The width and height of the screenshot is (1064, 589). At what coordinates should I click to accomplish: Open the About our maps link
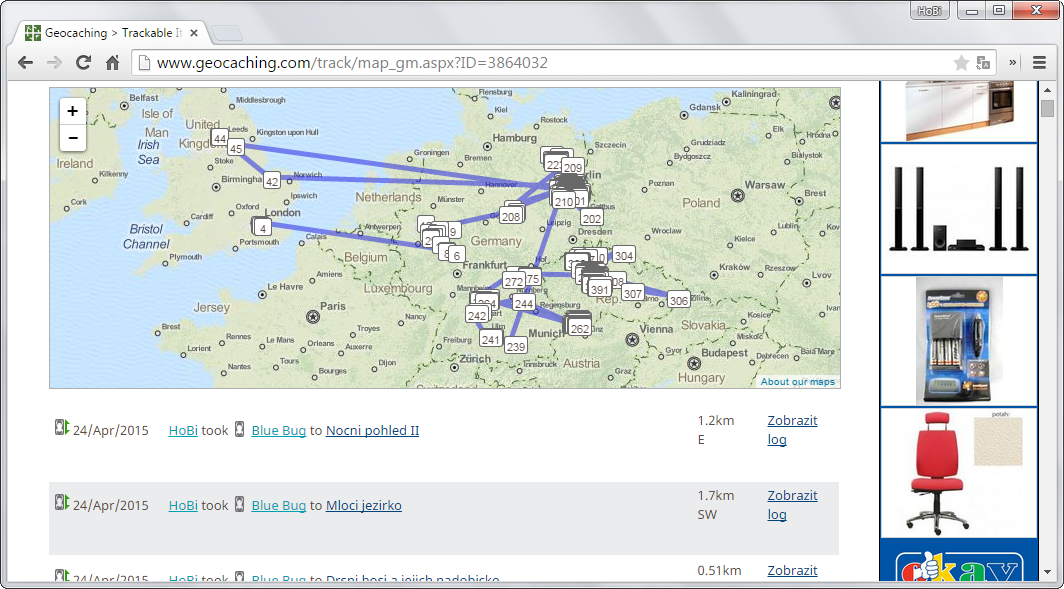797,381
